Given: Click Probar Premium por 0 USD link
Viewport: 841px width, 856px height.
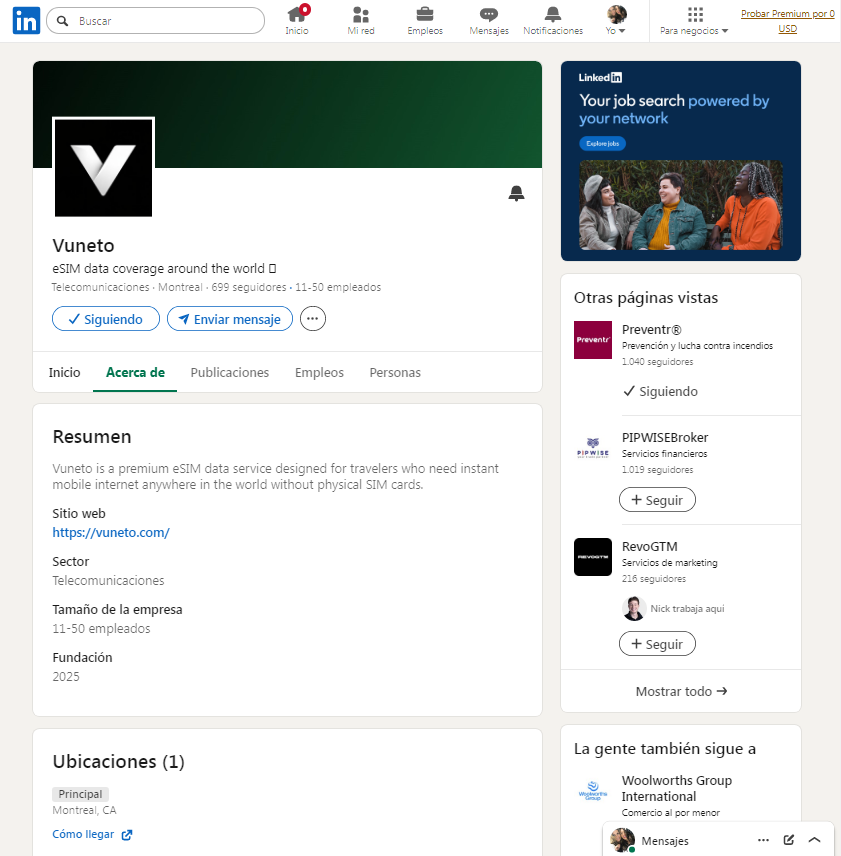Looking at the screenshot, I should click(788, 21).
